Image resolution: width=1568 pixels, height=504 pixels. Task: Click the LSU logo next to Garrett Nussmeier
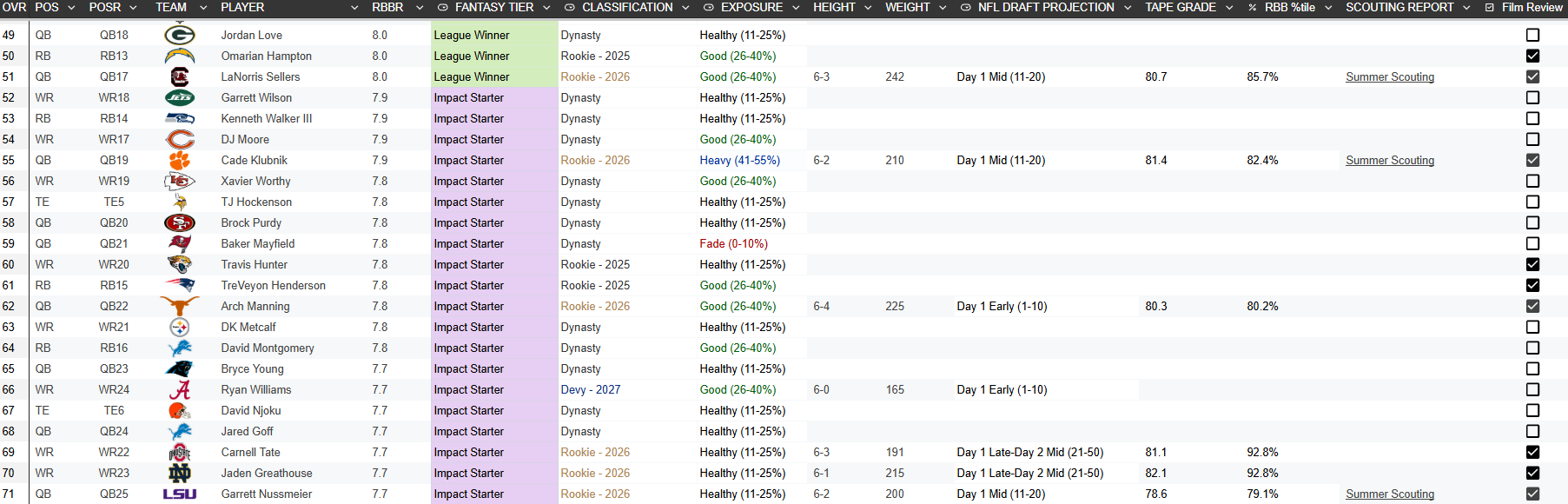[x=180, y=494]
